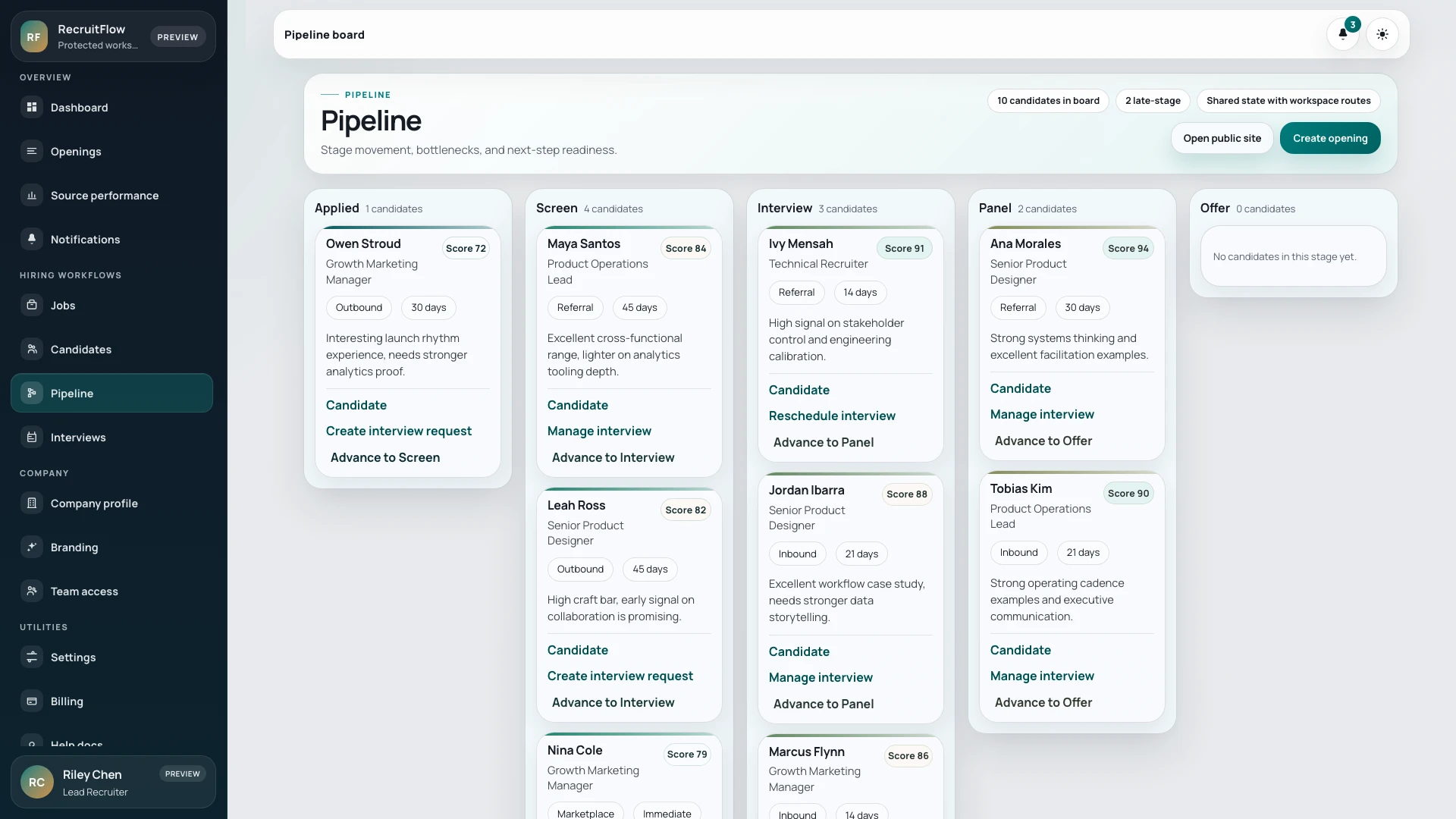Screen dimensions: 1456x819
Task: Advance Leah Ross to Interview
Action: [613, 702]
